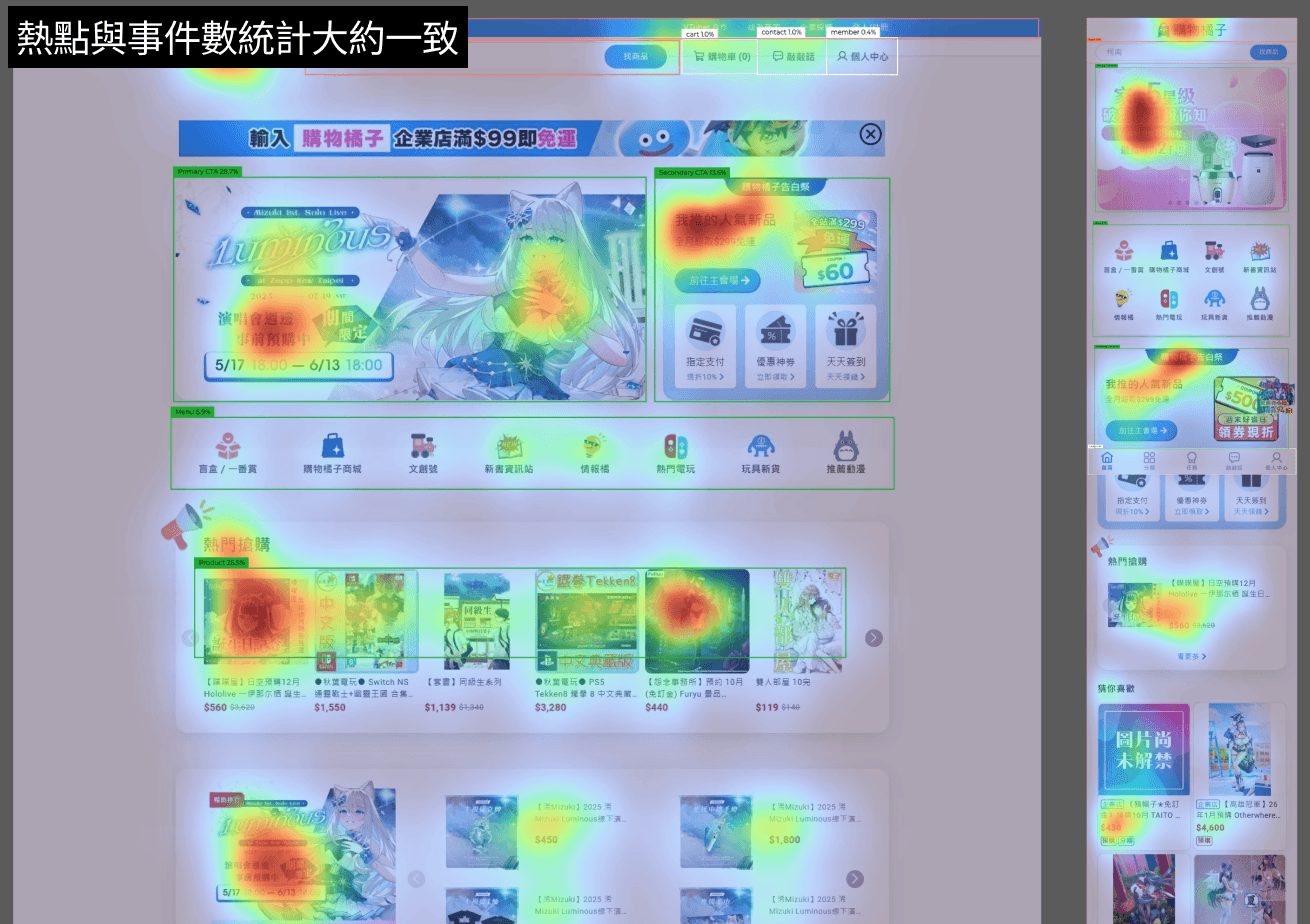This screenshot has height=924, width=1310.
Task: Click the mobile 領券現折 coupon image
Action: tap(1246, 408)
